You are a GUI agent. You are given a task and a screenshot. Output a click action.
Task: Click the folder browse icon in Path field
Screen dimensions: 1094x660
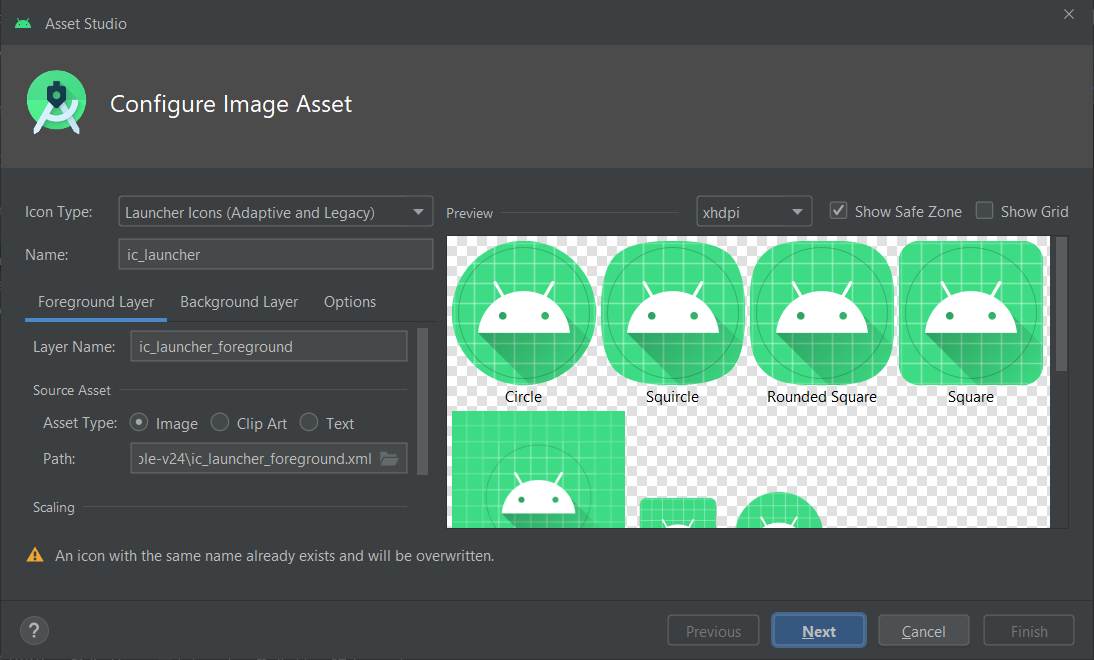[389, 458]
